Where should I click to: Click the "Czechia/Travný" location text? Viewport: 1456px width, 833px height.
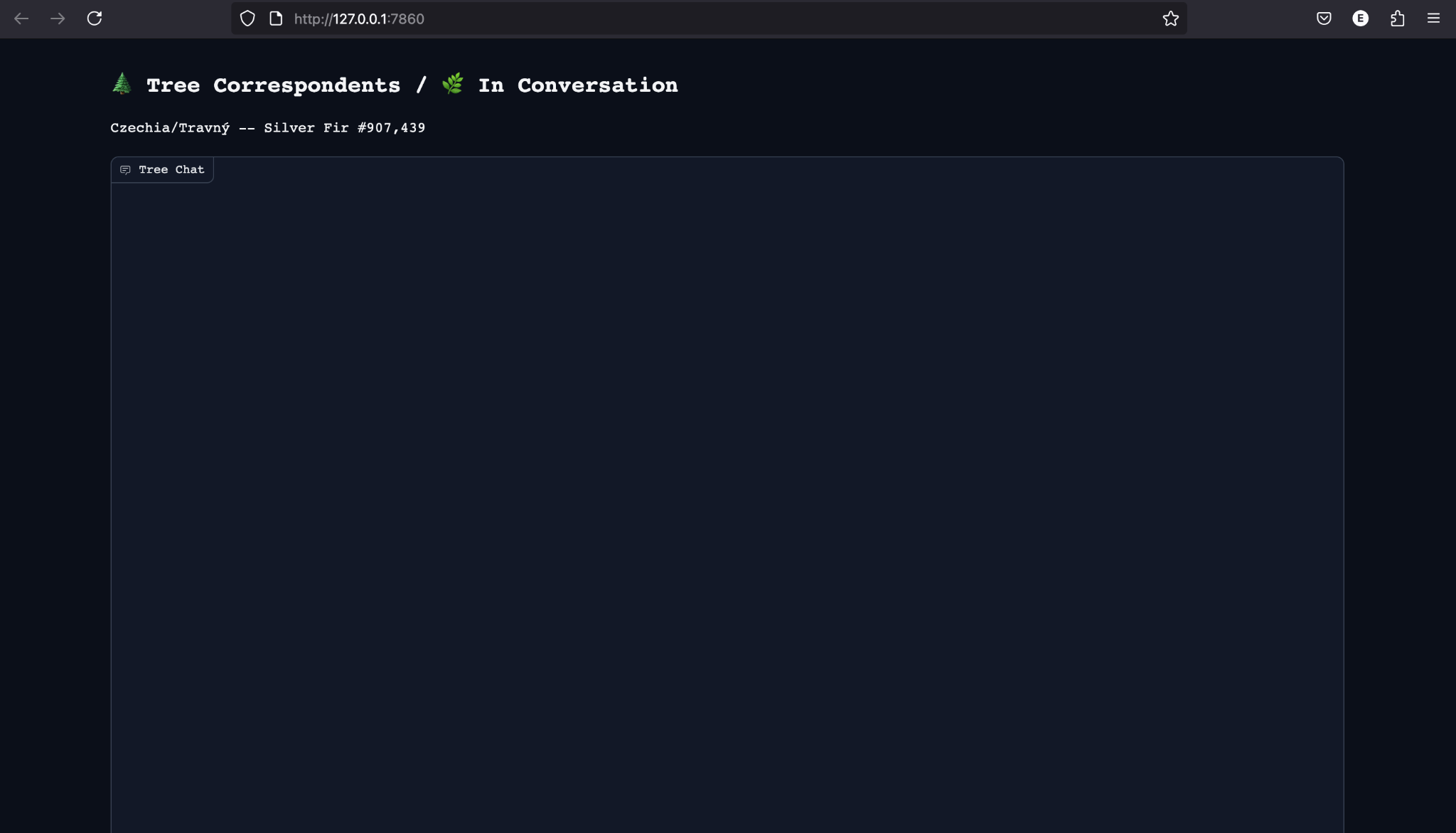(170, 128)
